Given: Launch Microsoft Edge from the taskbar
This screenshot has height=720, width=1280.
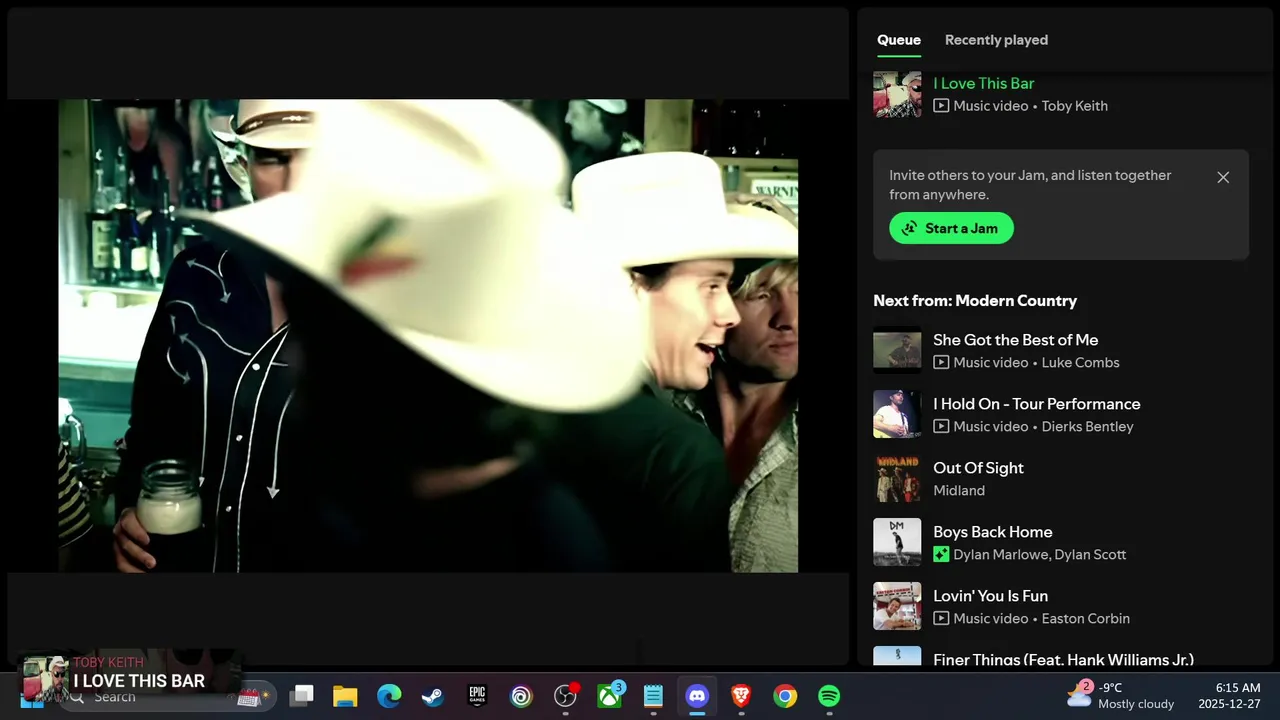Looking at the screenshot, I should coord(389,696).
